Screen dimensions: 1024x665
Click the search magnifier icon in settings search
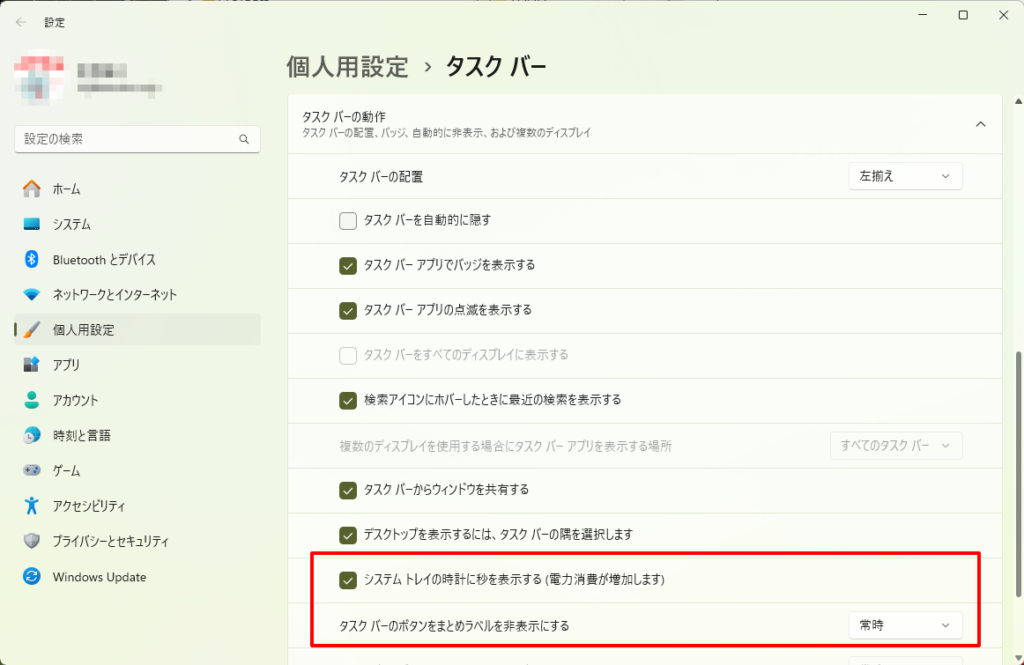pos(243,139)
